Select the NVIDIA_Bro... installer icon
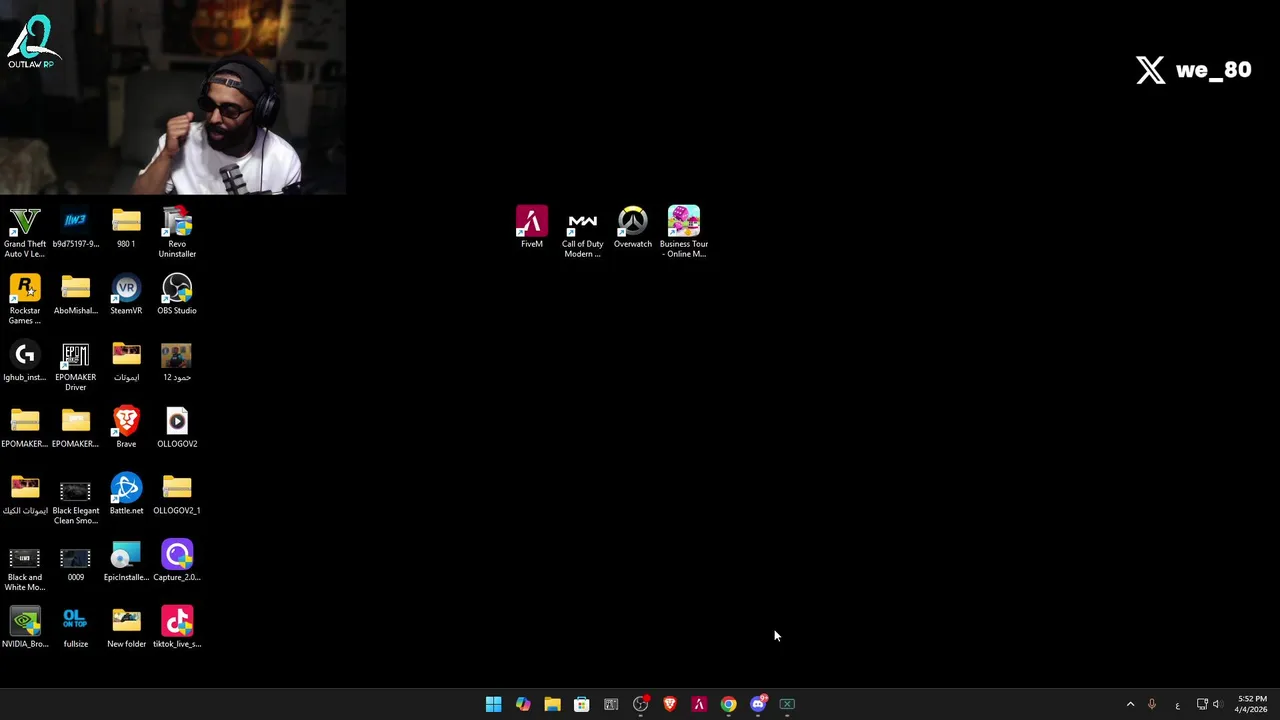The height and width of the screenshot is (720, 1280). pos(25,628)
